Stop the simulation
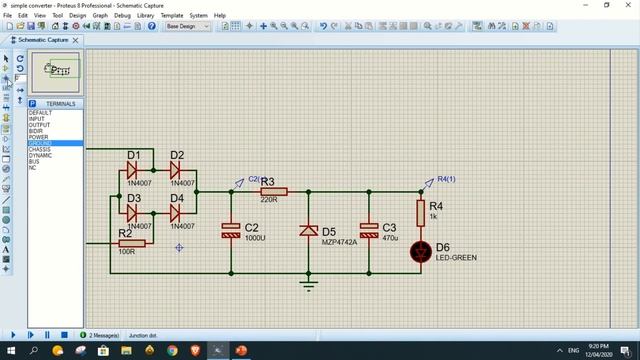The image size is (640, 360). (x=64, y=335)
